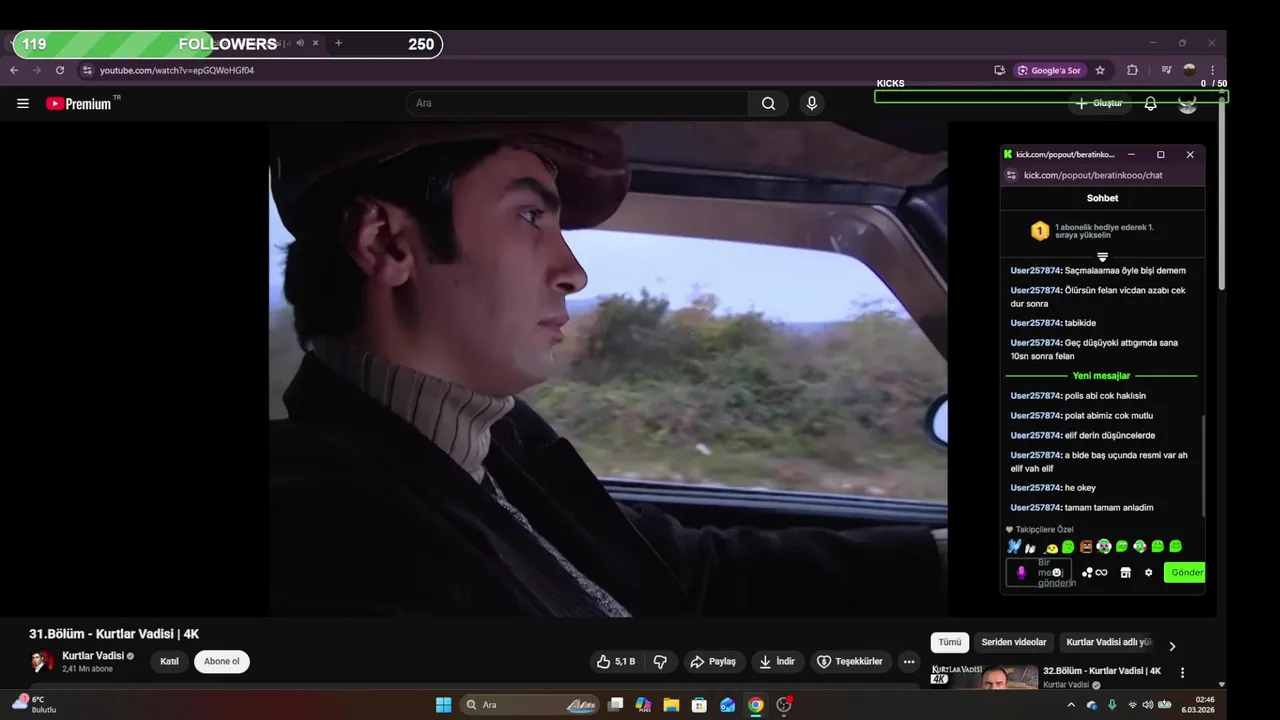
Task: Insert the blue wings emote
Action: click(x=1014, y=547)
